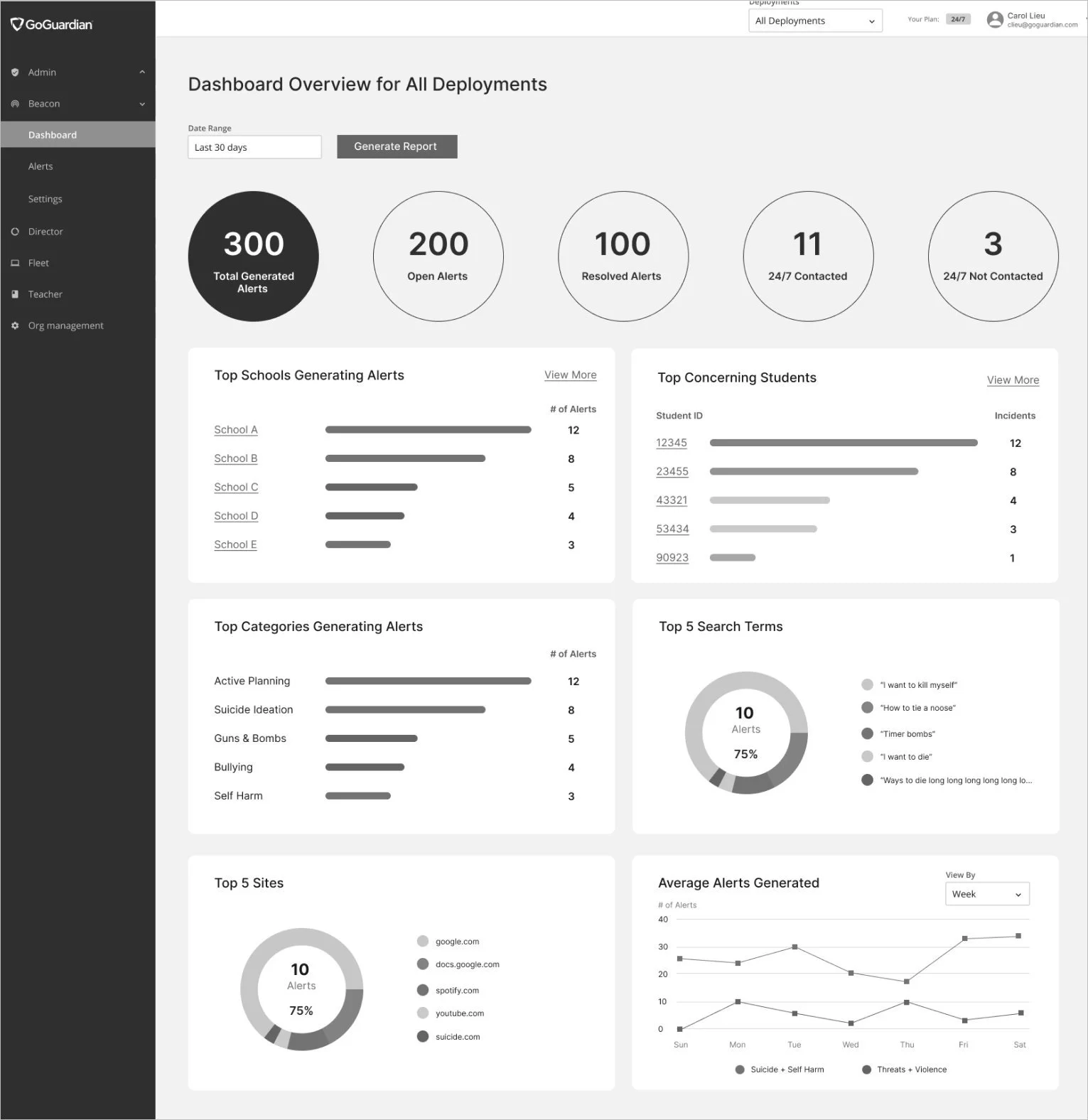Viewport: 1088px width, 1120px height.
Task: Open student ID 90923
Action: [x=672, y=558]
